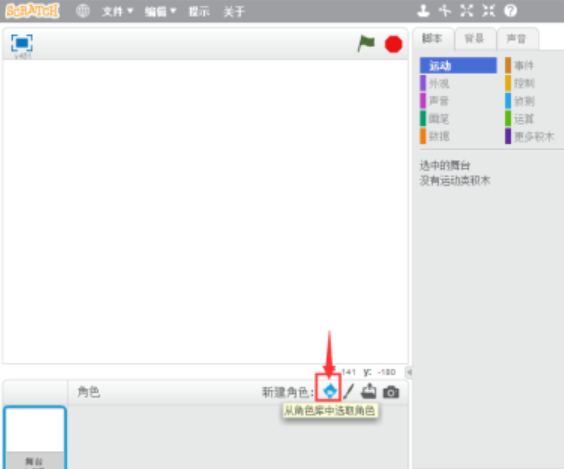The image size is (564, 469).
Task: Click the 提示 menu item
Action: coord(199,12)
